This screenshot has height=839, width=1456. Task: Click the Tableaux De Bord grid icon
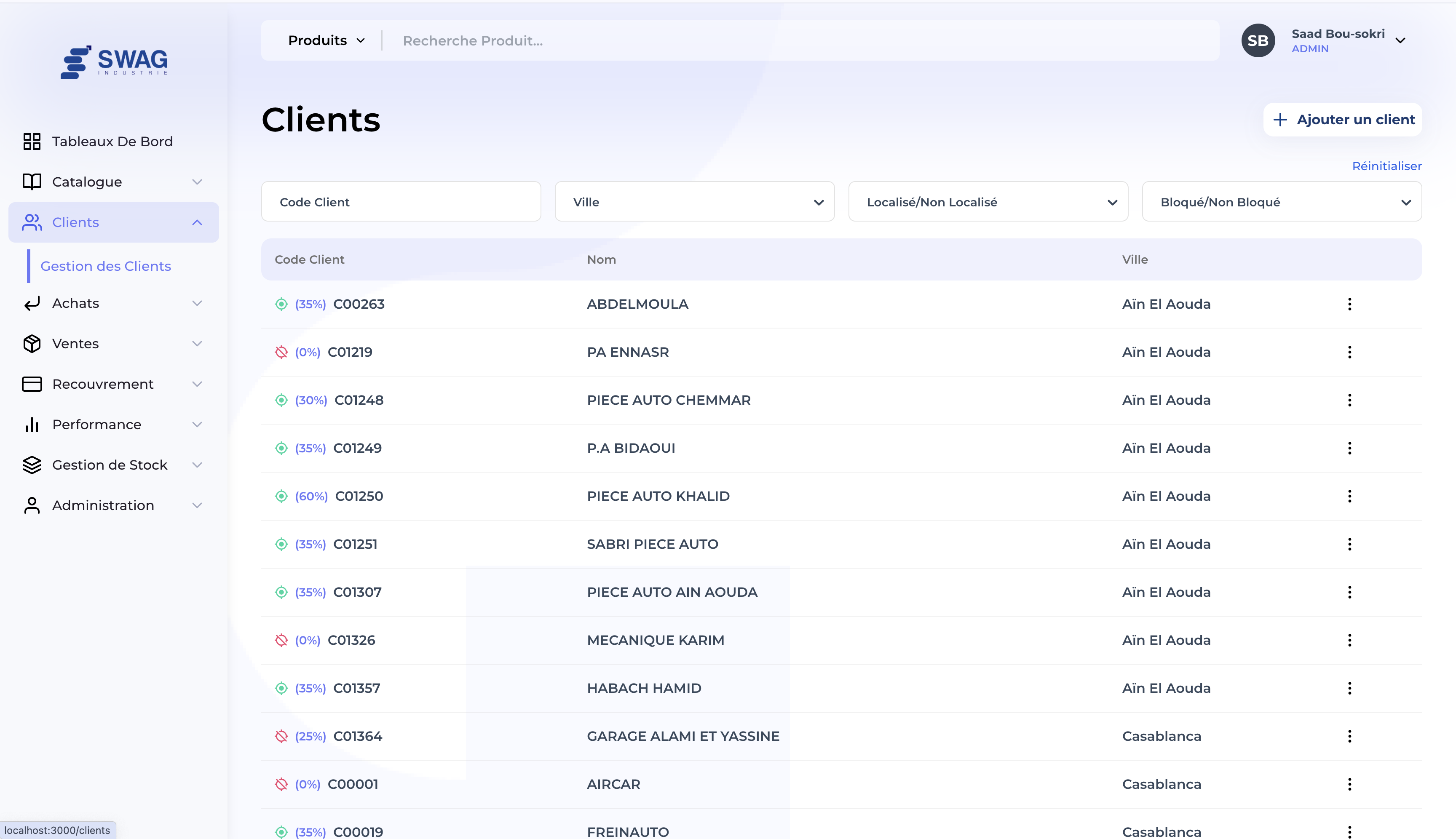tap(32, 141)
